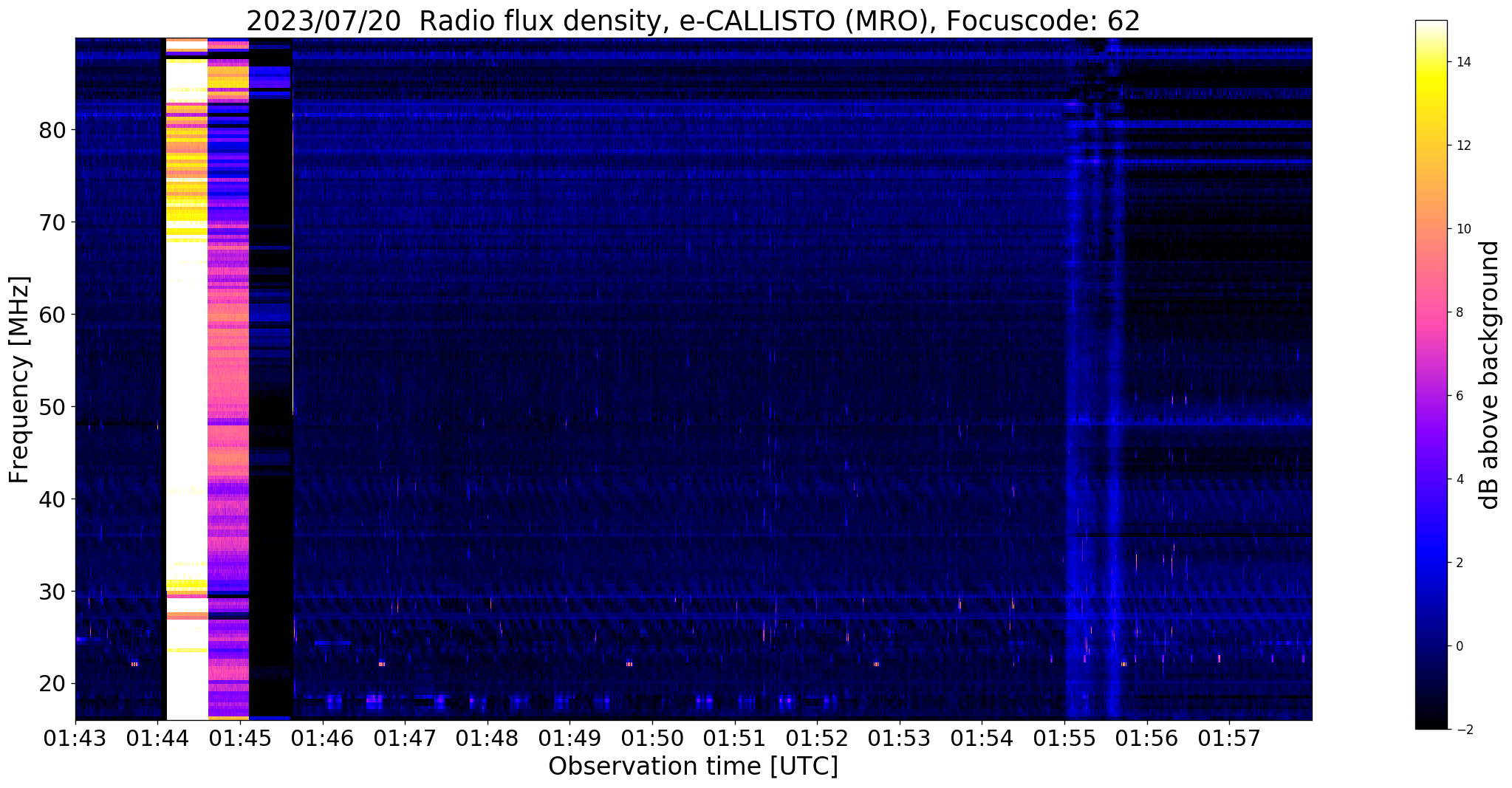The image size is (1512, 788).
Task: Click the 01:48 time tick label
Action: (x=487, y=737)
